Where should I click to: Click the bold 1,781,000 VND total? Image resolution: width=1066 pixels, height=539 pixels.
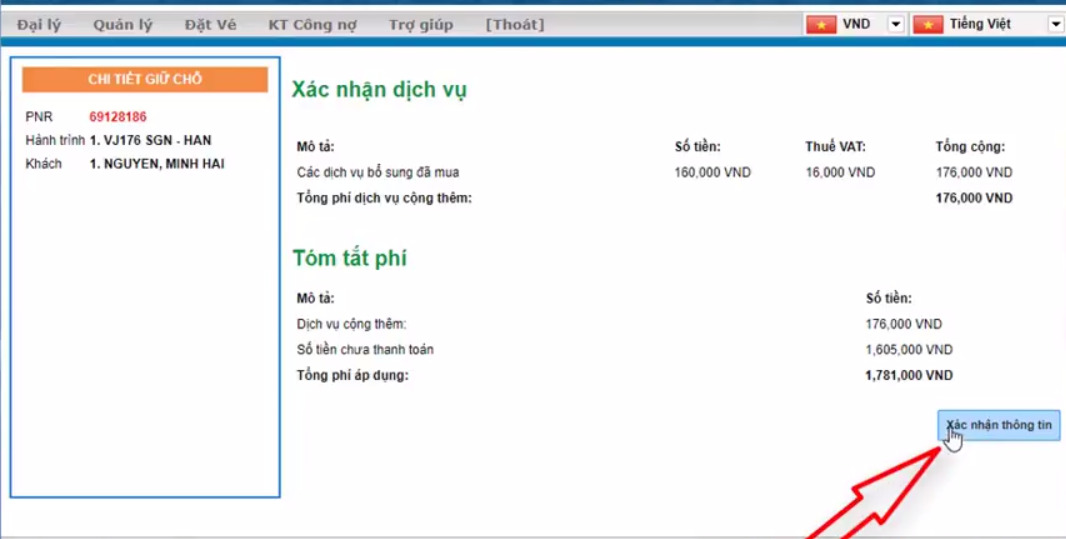click(909, 375)
